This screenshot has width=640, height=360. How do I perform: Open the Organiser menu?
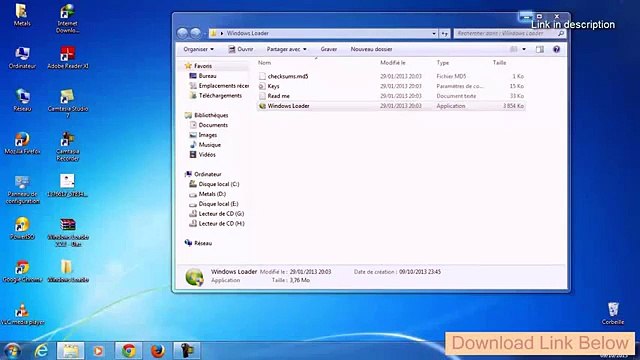pos(198,49)
